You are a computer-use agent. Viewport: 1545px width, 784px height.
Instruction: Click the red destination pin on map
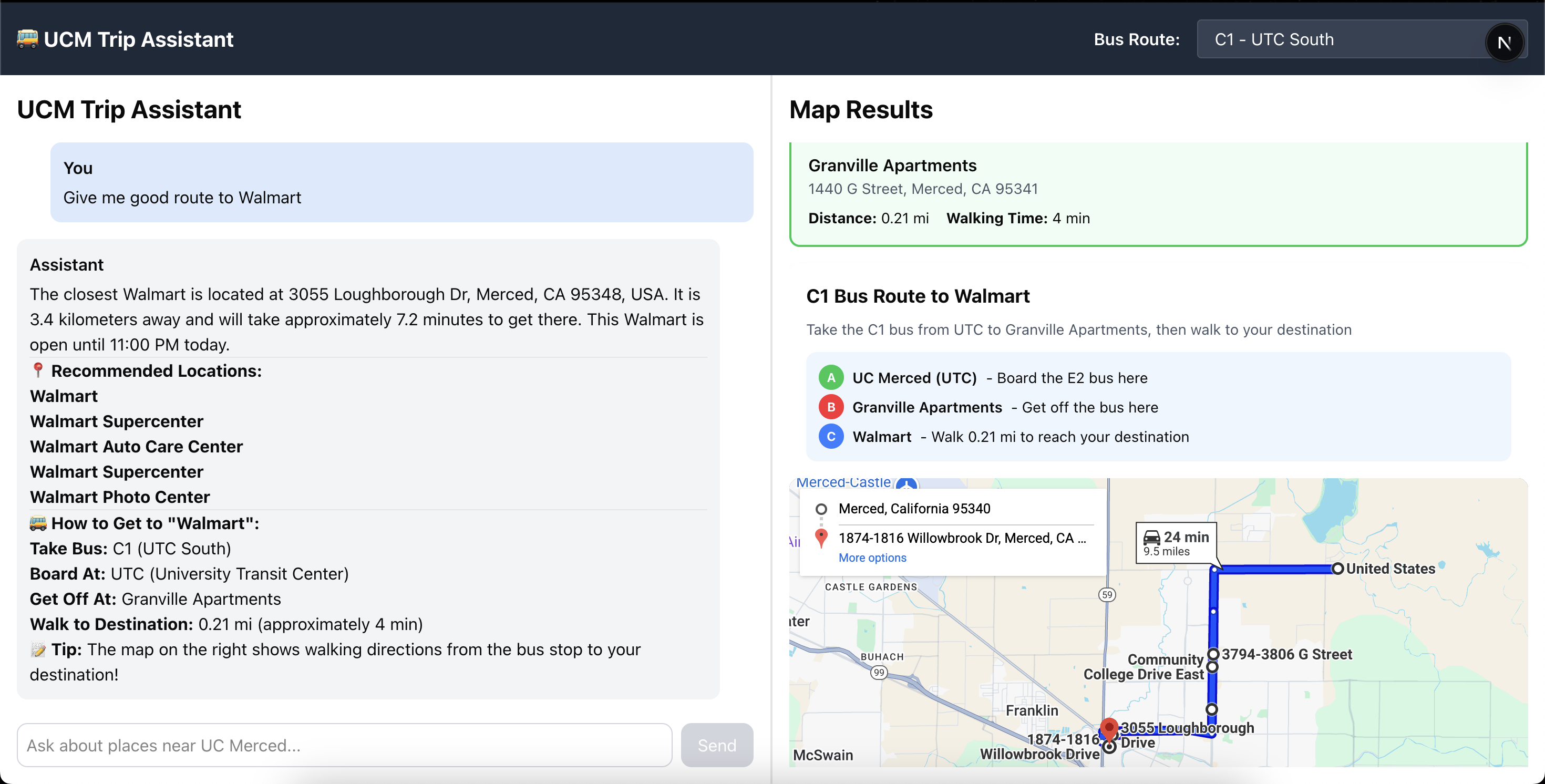pyautogui.click(x=1109, y=728)
